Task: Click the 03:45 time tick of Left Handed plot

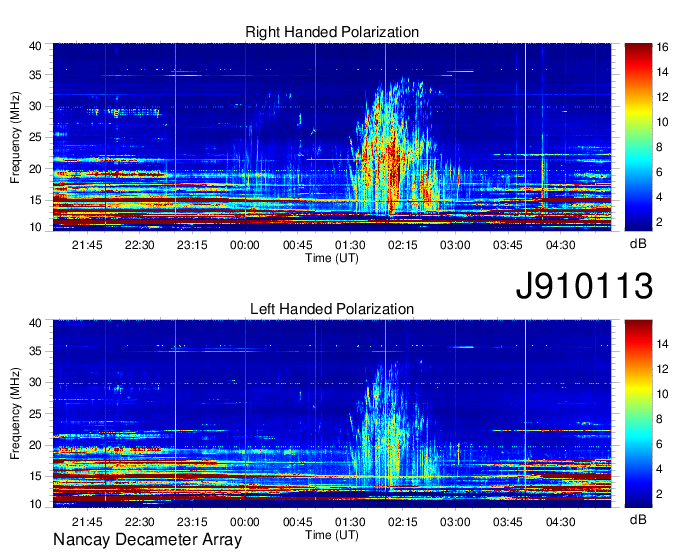Action: [508, 522]
